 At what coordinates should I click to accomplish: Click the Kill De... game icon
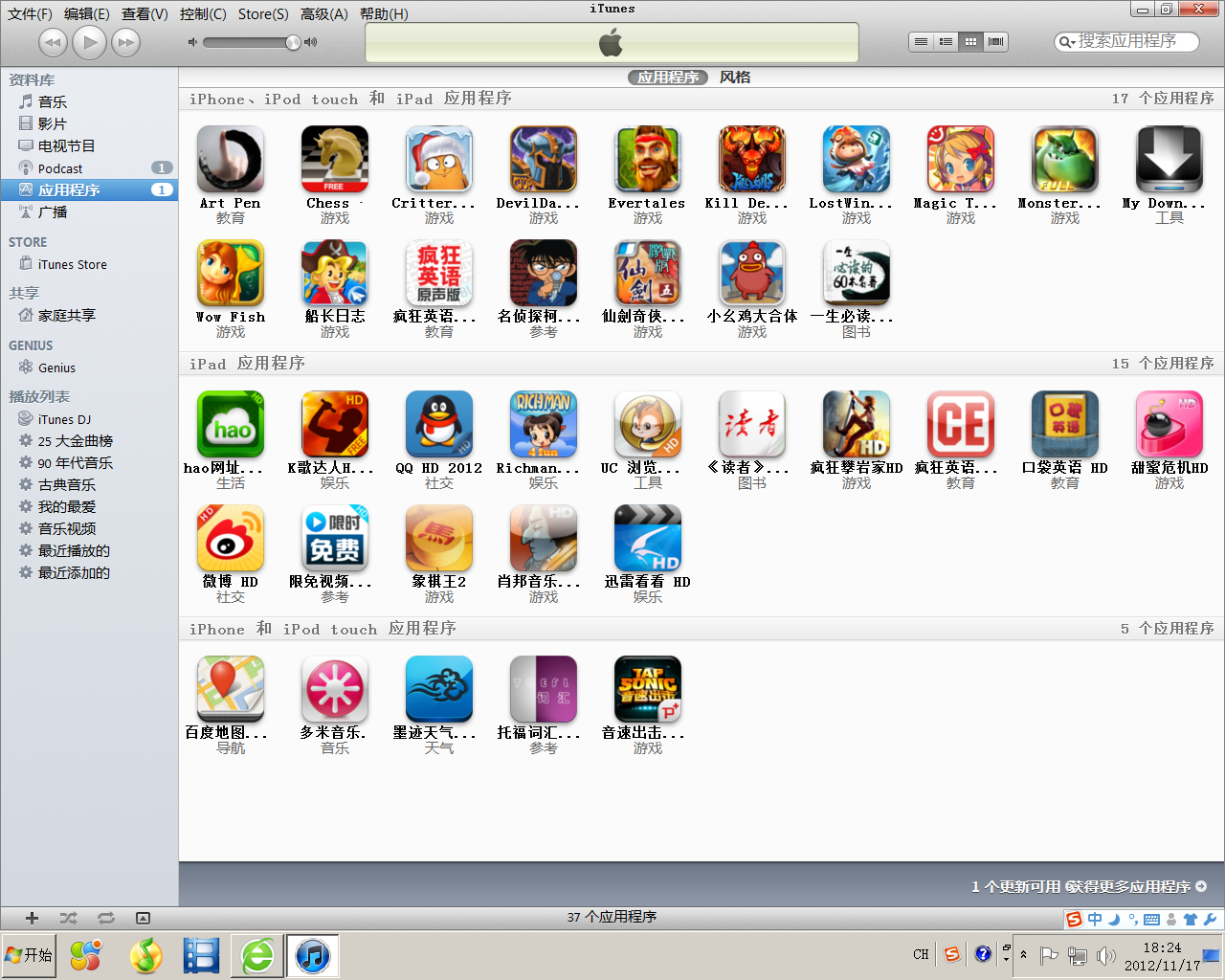point(751,160)
